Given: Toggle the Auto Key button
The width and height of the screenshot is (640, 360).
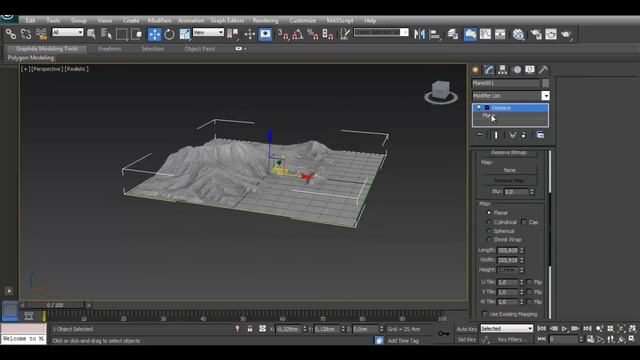Looking at the screenshot, I should (467, 329).
